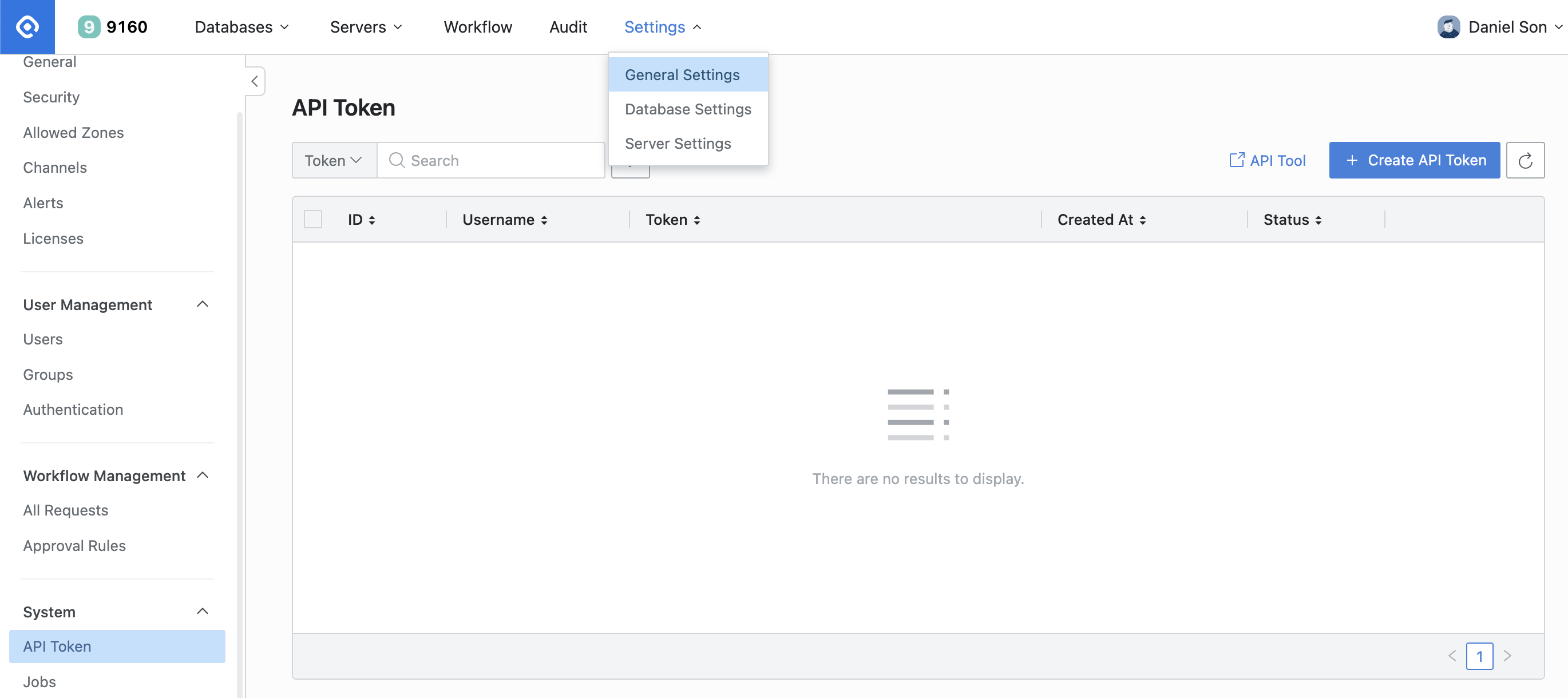The width and height of the screenshot is (1568, 698).
Task: Collapse the sidebar with the arrow icon
Action: [255, 81]
